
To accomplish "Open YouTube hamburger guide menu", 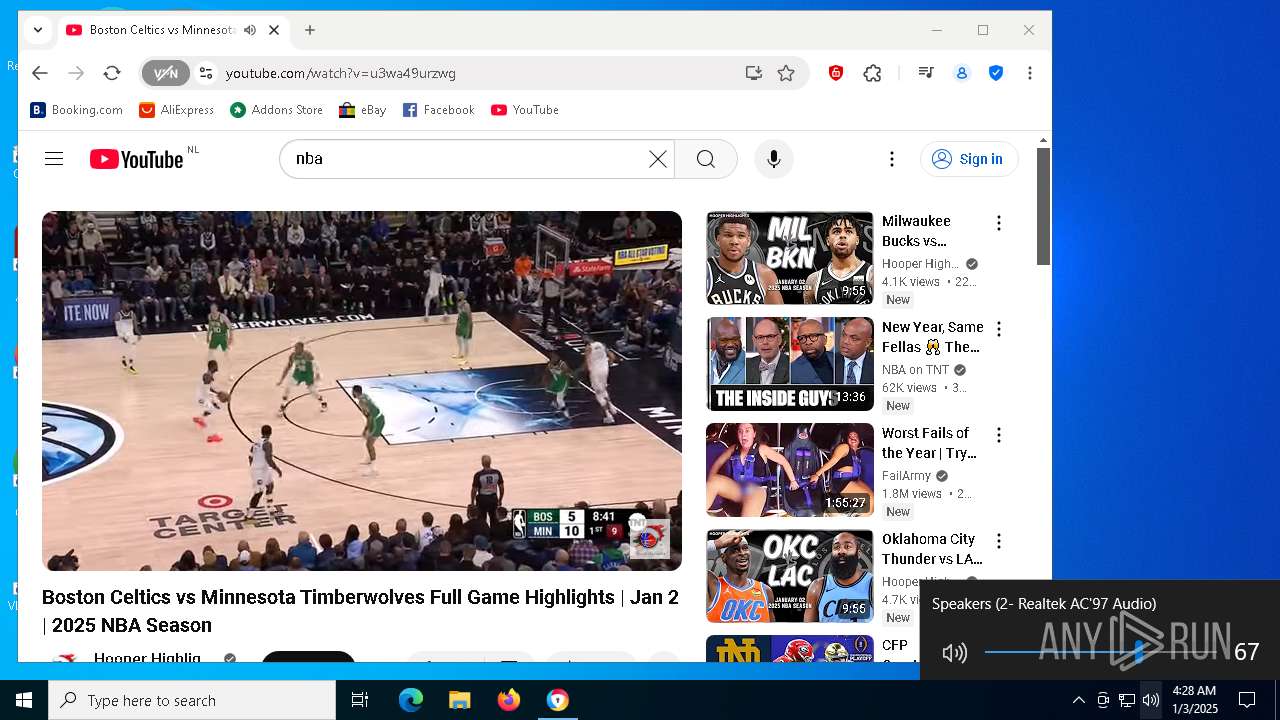I will click(x=54, y=159).
